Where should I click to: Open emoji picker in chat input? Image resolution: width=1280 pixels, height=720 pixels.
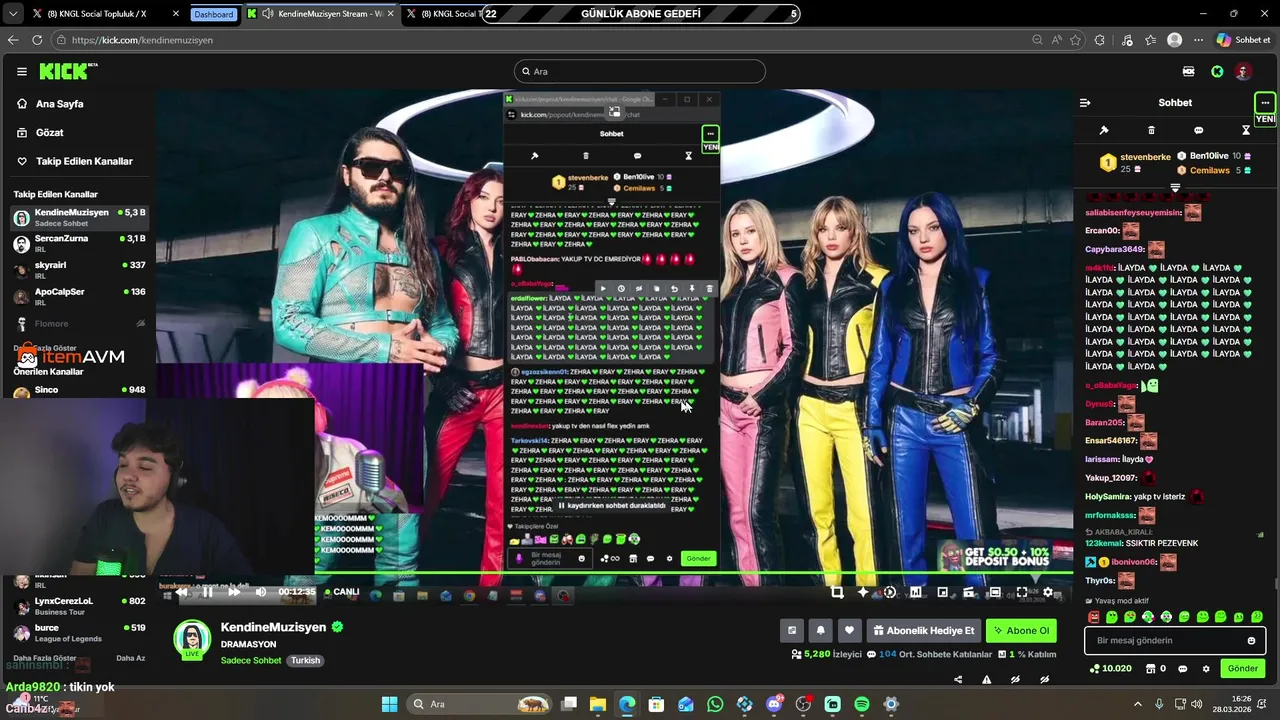[1251, 640]
